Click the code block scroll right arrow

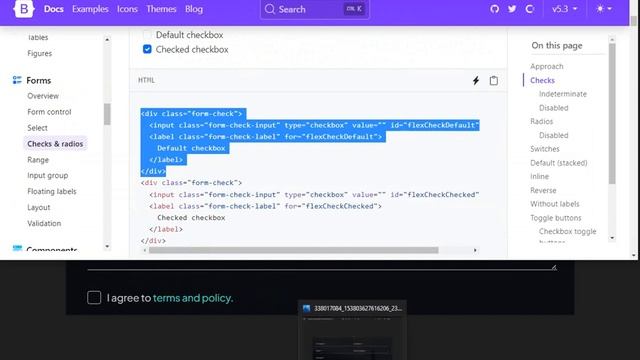tap(475, 250)
